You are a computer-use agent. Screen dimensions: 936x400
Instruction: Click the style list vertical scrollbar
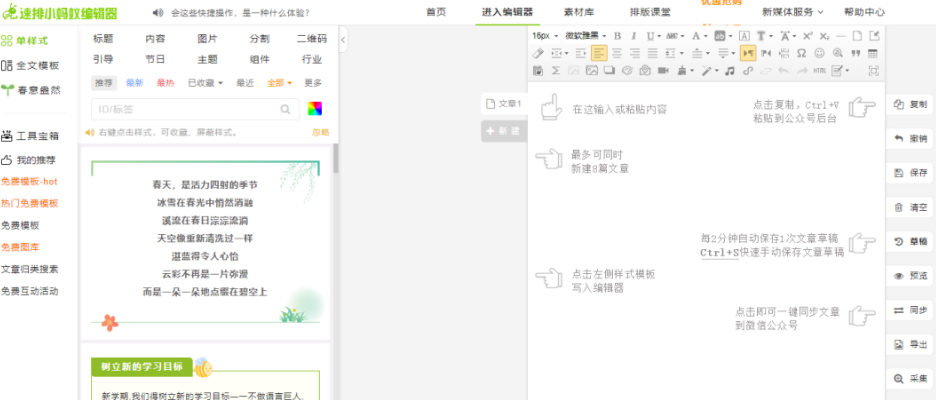tap(335, 158)
